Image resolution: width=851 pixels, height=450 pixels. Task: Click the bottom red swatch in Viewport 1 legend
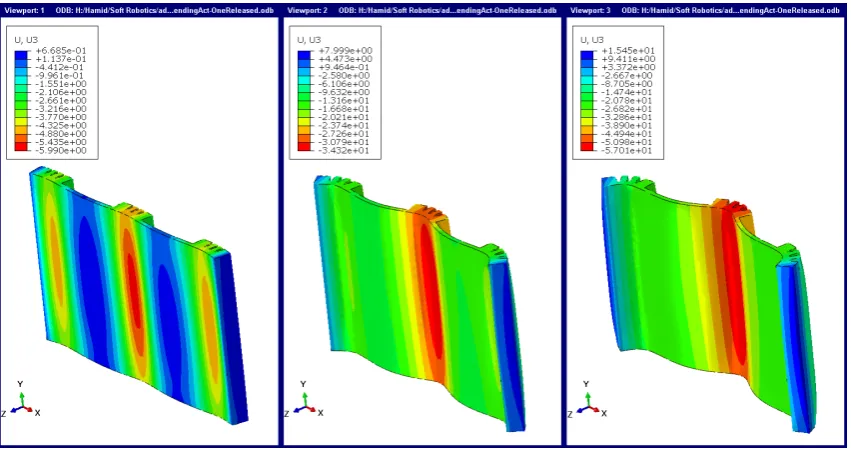(x=21, y=147)
